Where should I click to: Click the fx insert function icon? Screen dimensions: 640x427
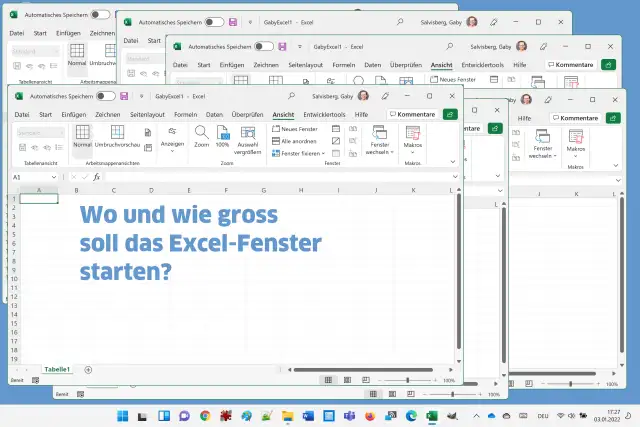point(97,177)
